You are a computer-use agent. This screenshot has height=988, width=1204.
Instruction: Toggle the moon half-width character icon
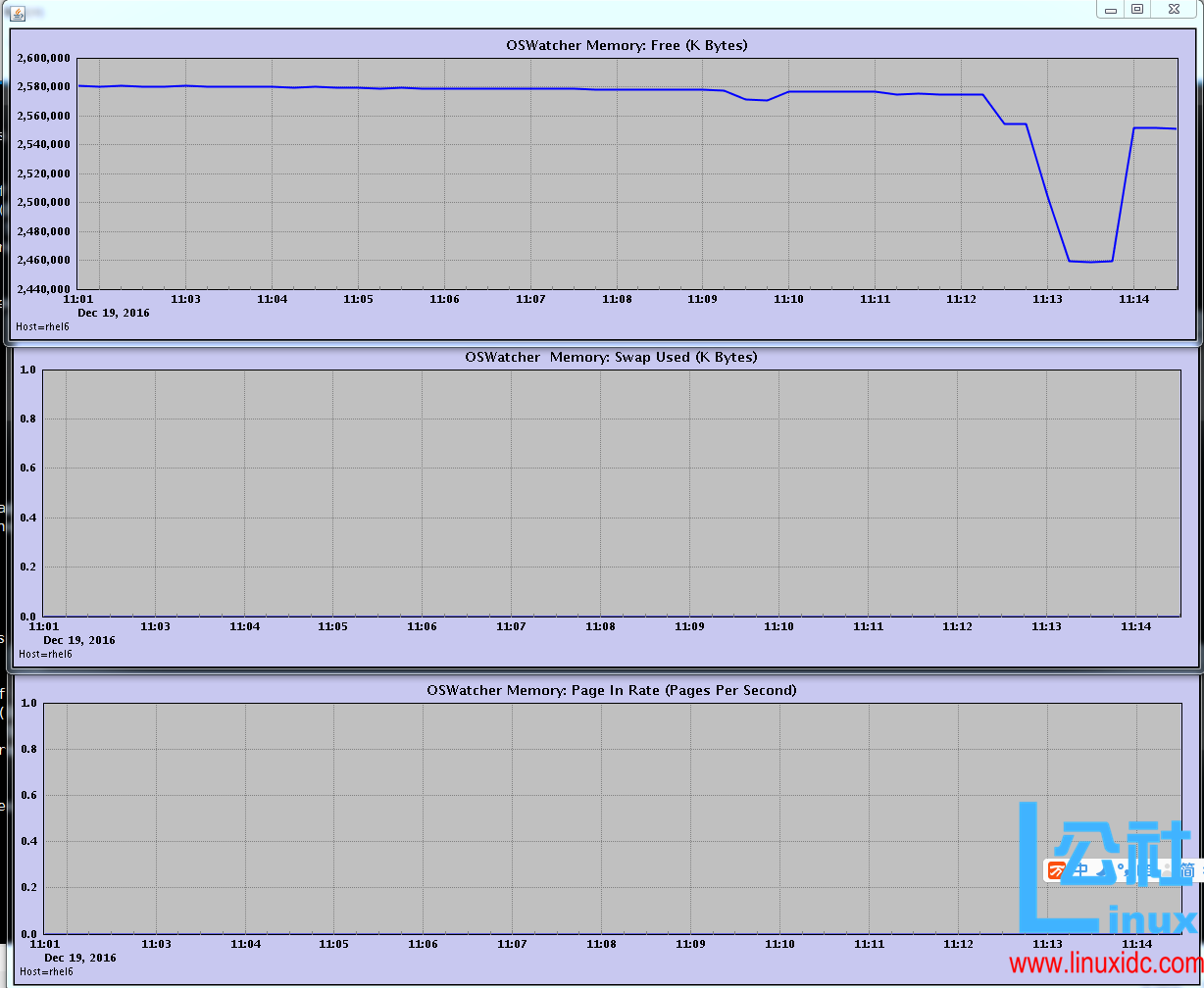1101,870
